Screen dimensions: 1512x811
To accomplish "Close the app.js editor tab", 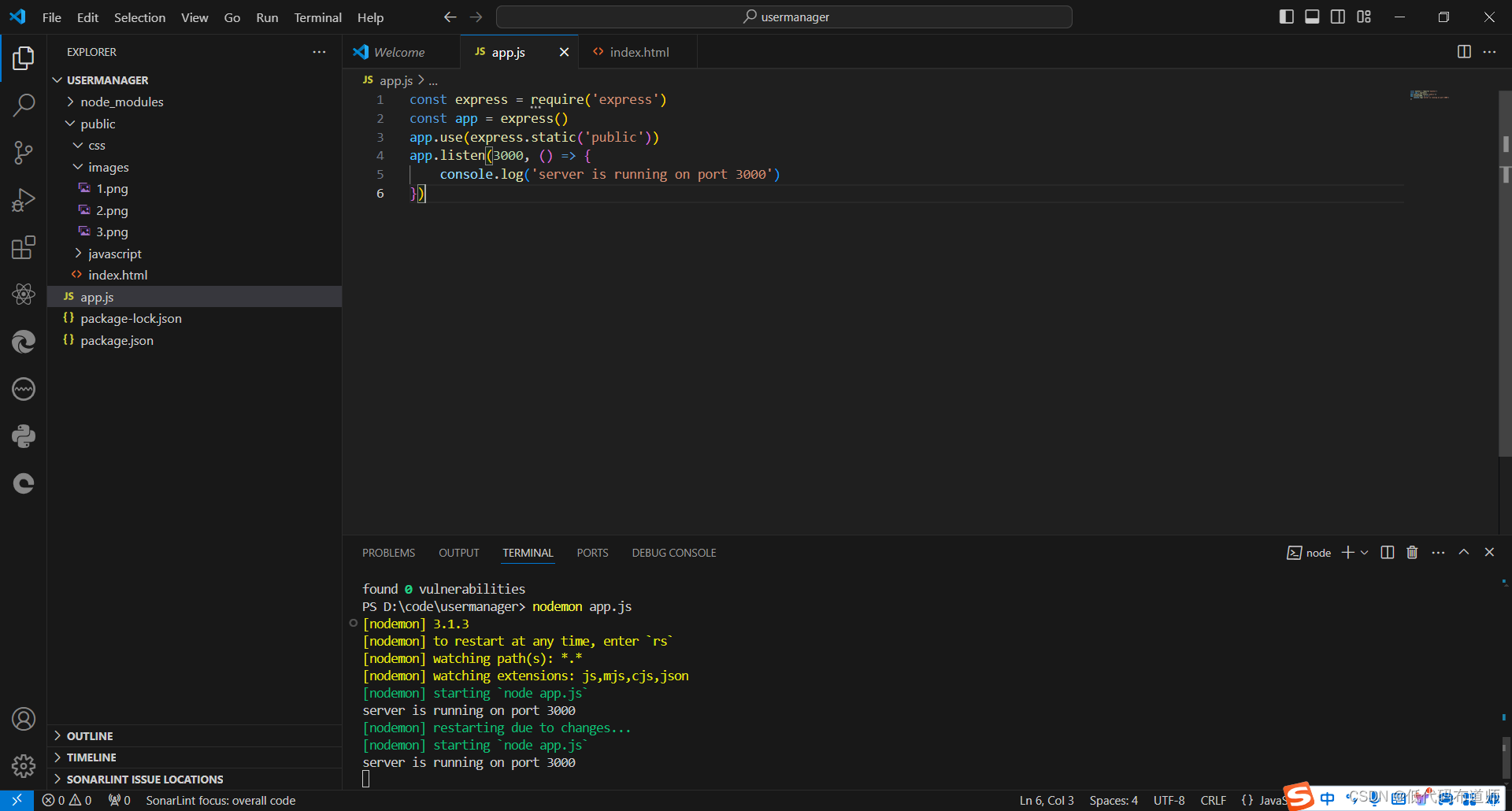I will pos(564,52).
